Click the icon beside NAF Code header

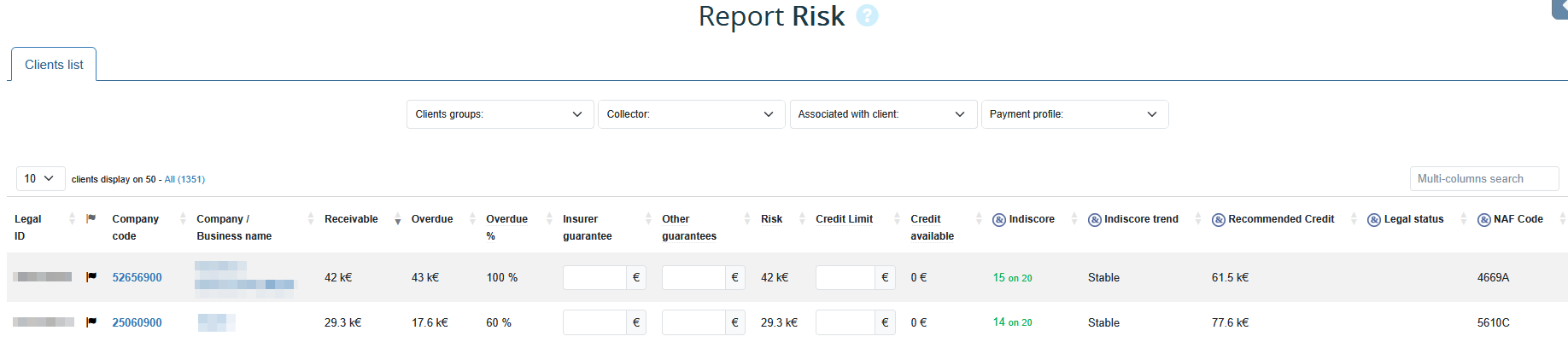click(1483, 220)
